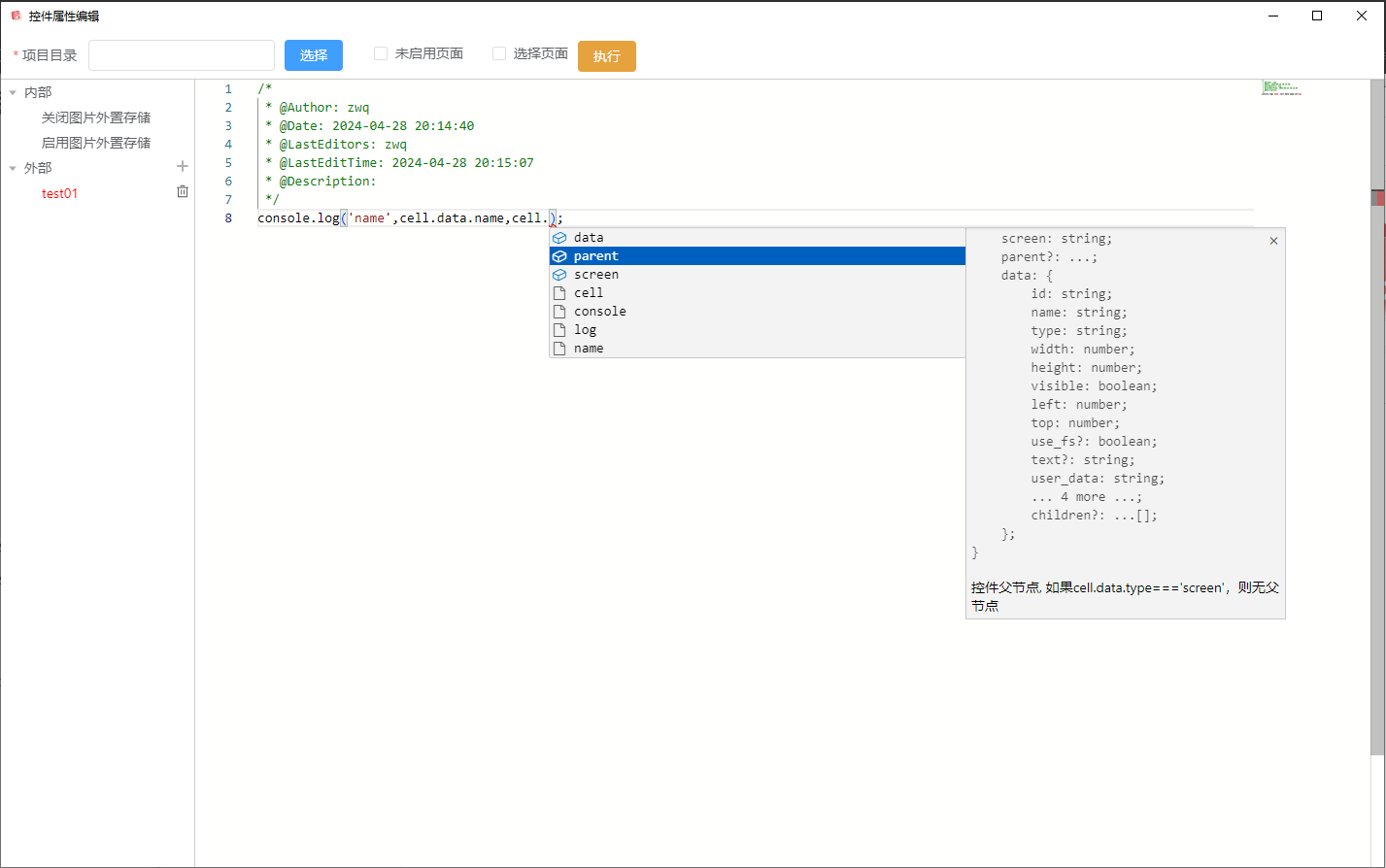Choose the log autocomplete entry

pyautogui.click(x=758, y=330)
